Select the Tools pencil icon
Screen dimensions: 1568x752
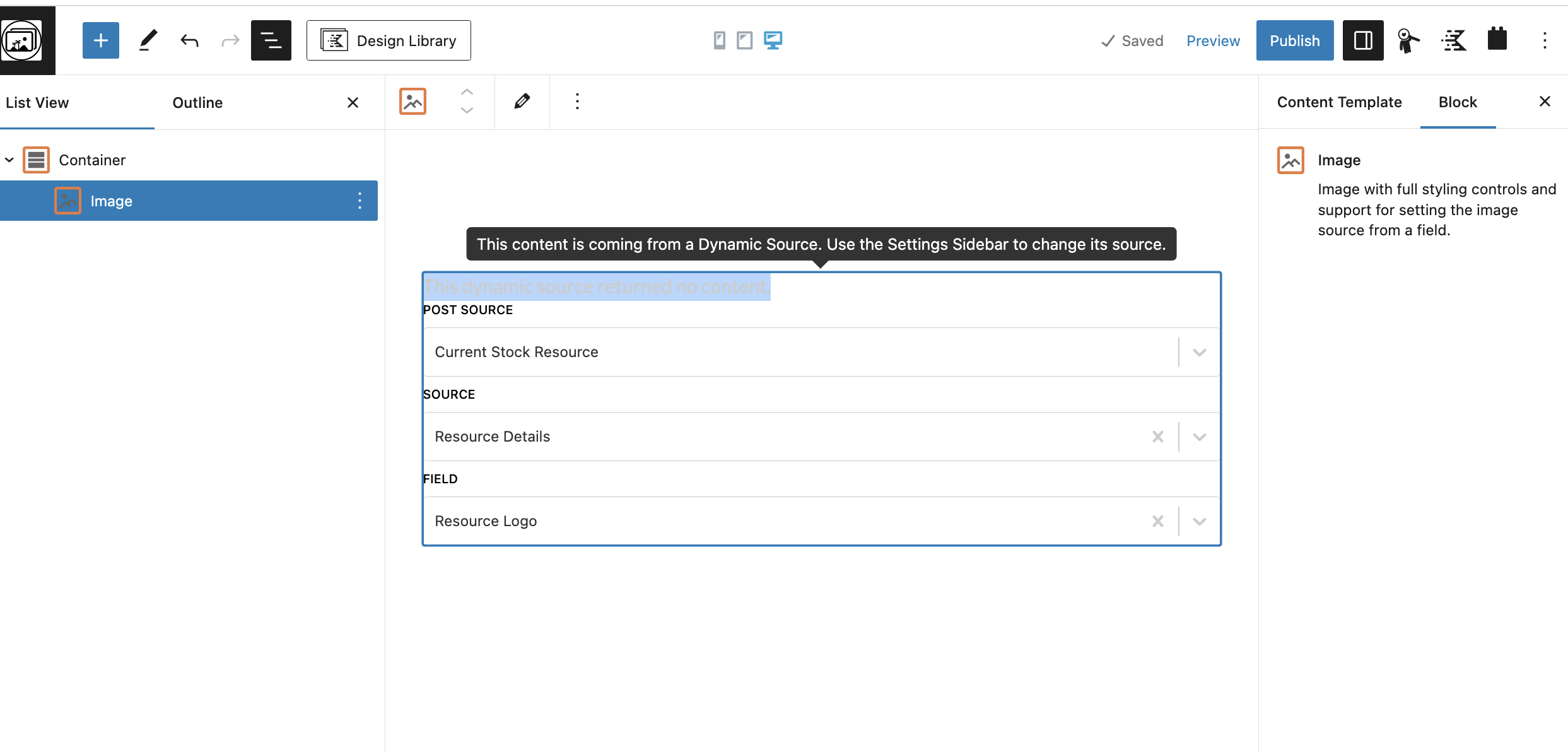coord(148,40)
